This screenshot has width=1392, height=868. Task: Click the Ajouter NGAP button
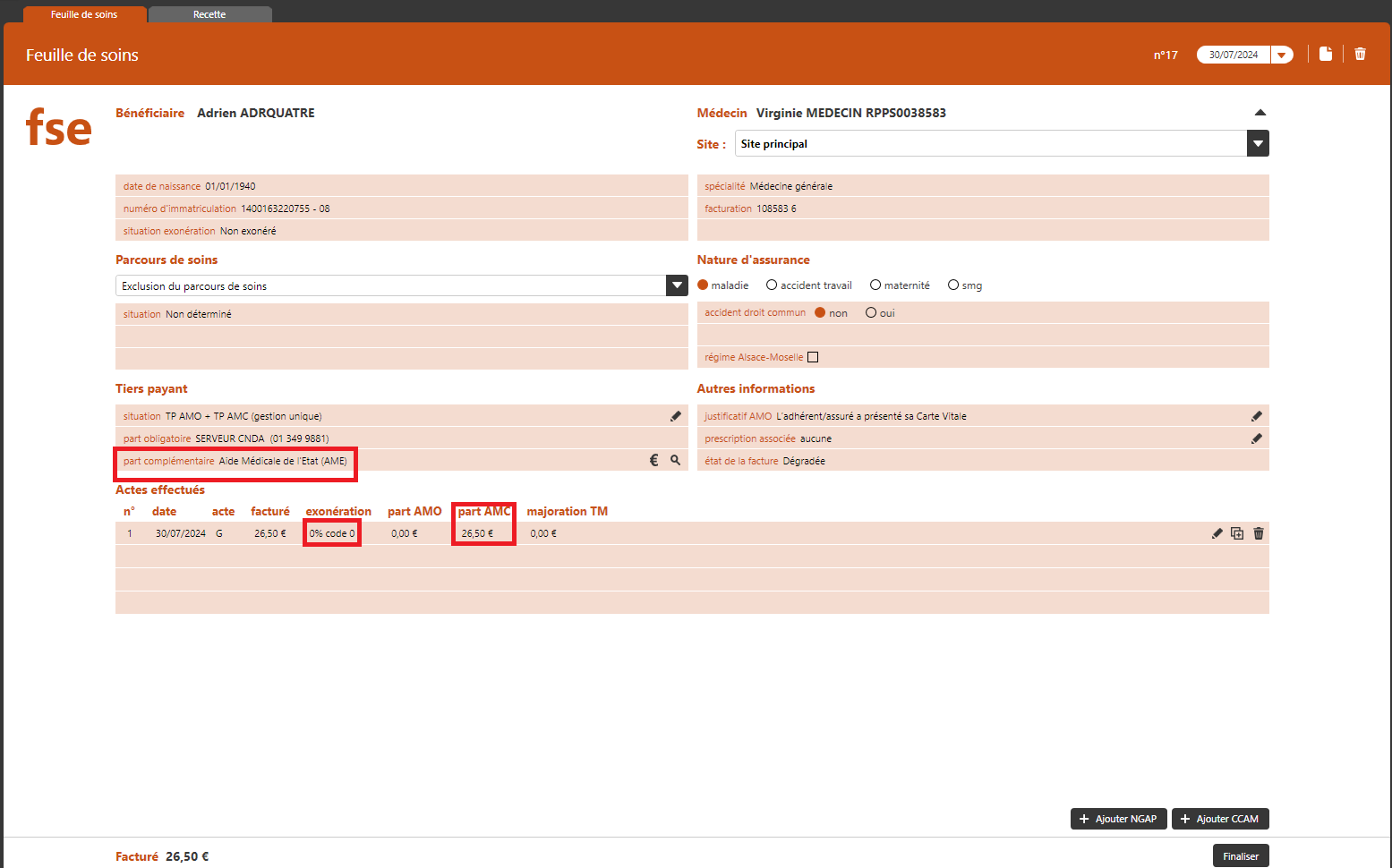tap(1118, 819)
